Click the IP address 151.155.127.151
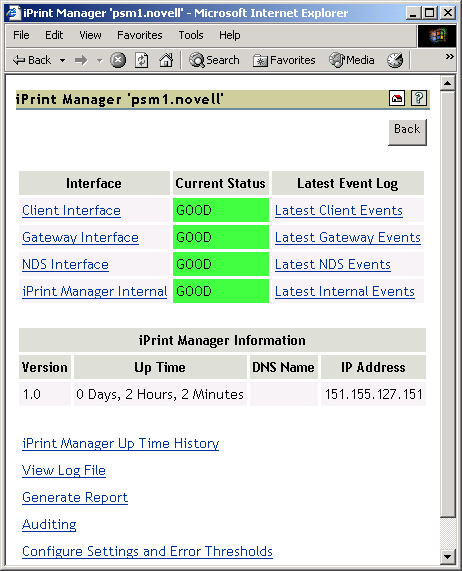 pyautogui.click(x=374, y=394)
